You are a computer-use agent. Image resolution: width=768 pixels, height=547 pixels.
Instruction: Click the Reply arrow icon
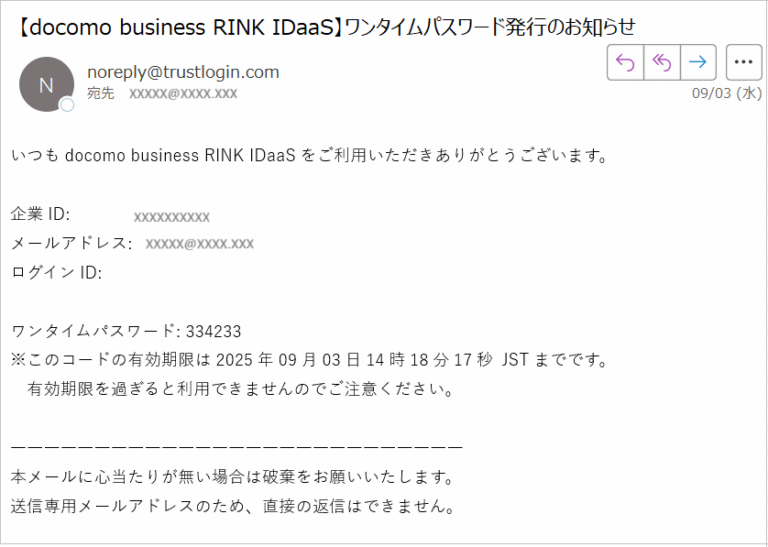click(625, 62)
